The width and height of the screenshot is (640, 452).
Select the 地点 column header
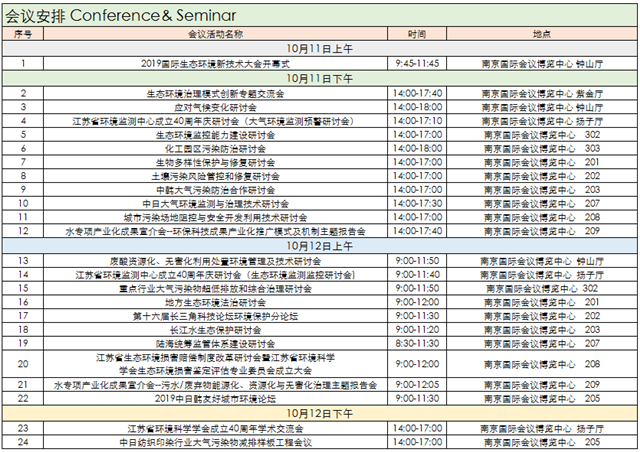(x=541, y=33)
